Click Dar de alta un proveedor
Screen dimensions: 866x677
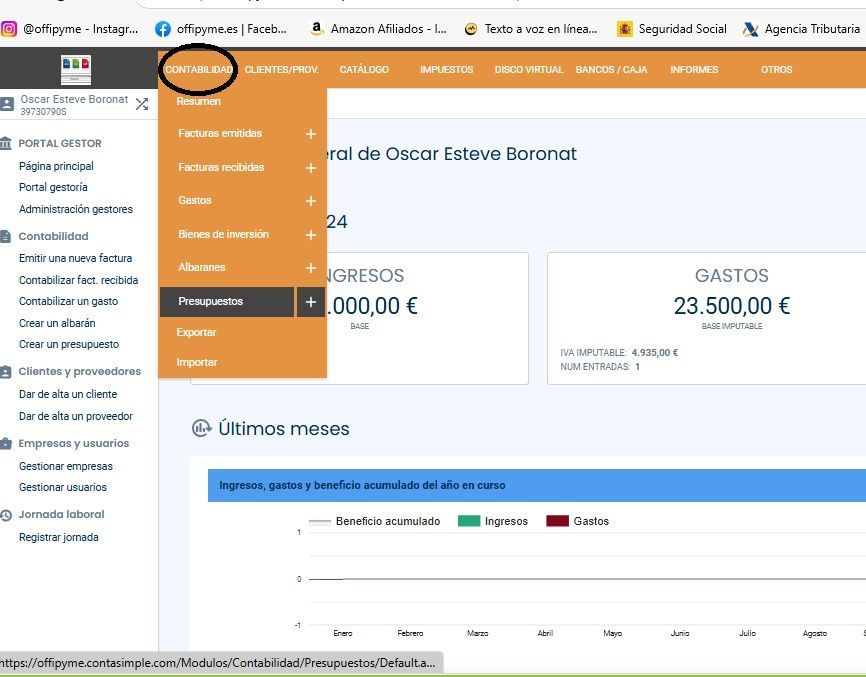point(76,416)
